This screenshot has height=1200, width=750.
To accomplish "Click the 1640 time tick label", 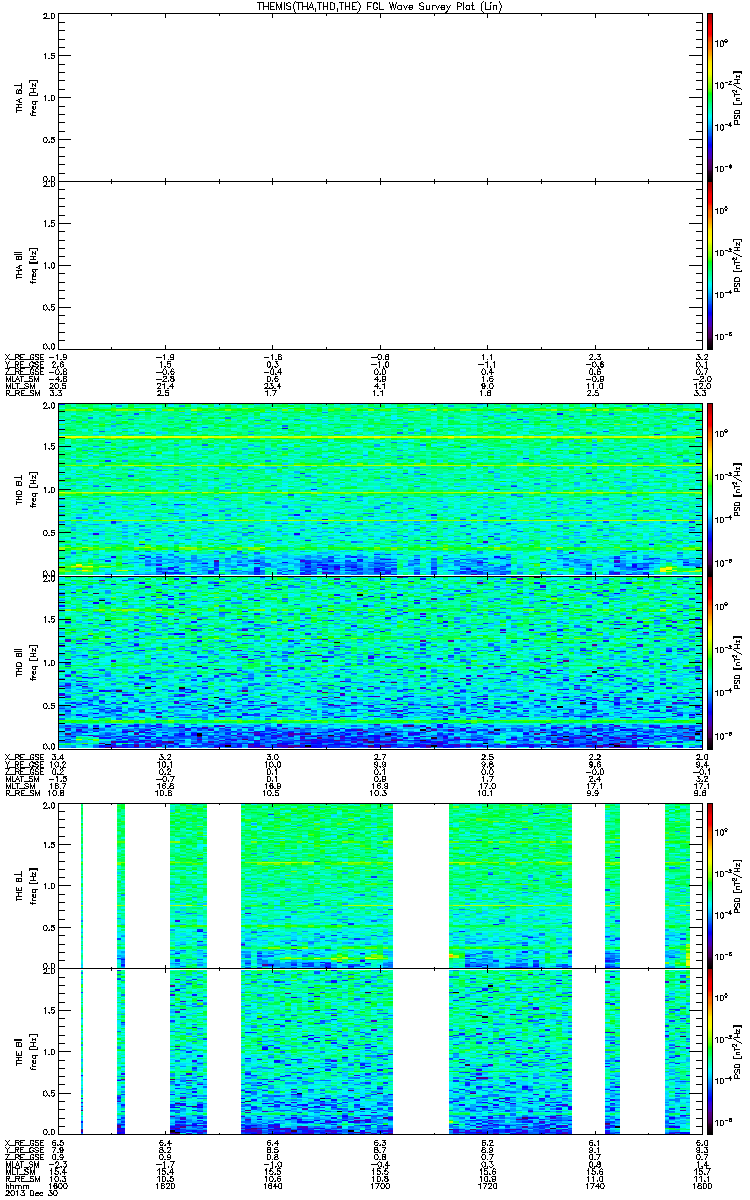I will tap(273, 1184).
